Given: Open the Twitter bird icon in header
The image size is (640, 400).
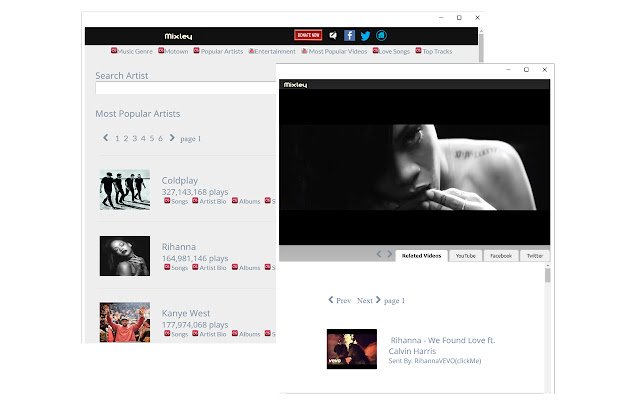Looking at the screenshot, I should (x=365, y=36).
